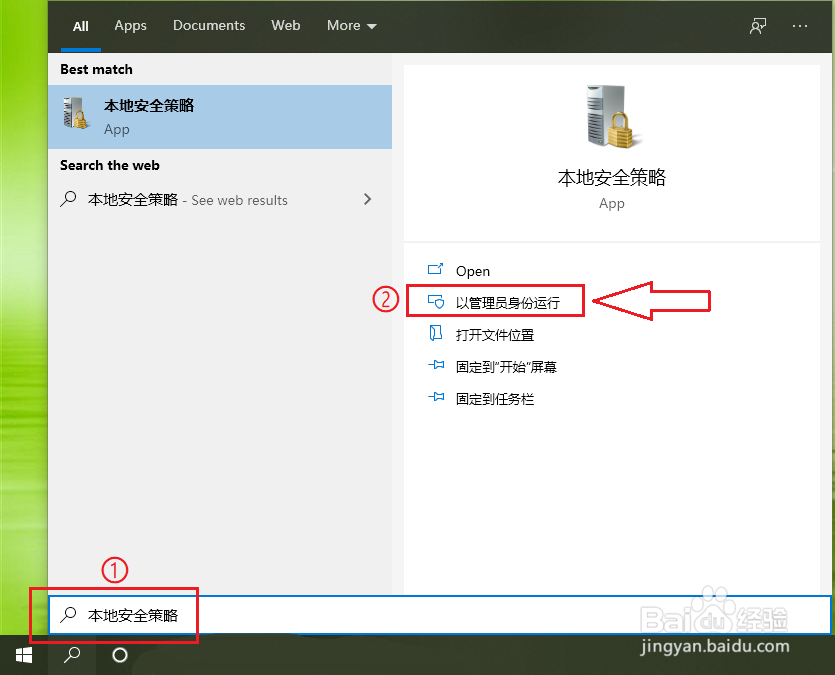Viewport: 835px width, 675px height.
Task: Click the taskbar search magnifier icon
Action: (x=71, y=657)
